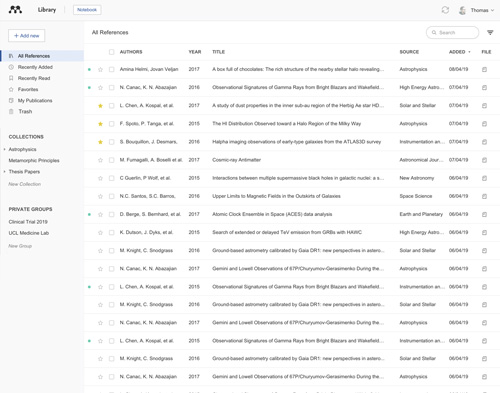Screen dimensions: 500x393
Task: Open file icon for Cosmic-ray Antimatter row
Action: 484,160
